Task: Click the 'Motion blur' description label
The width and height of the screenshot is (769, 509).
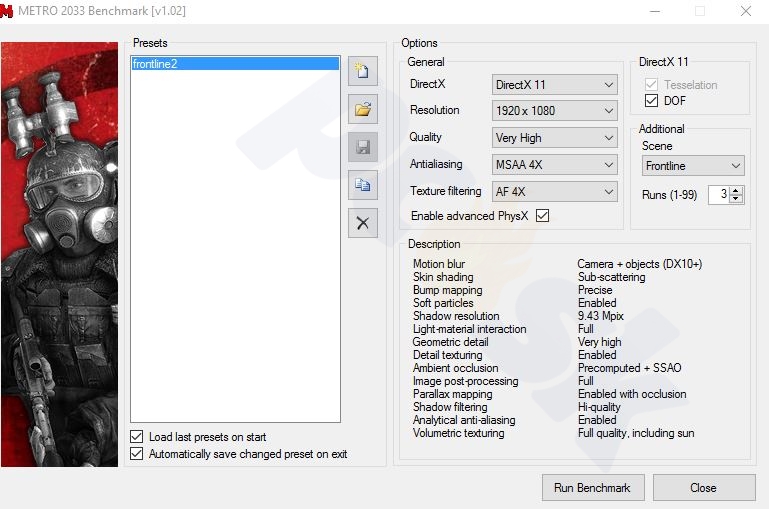Action: point(439,264)
